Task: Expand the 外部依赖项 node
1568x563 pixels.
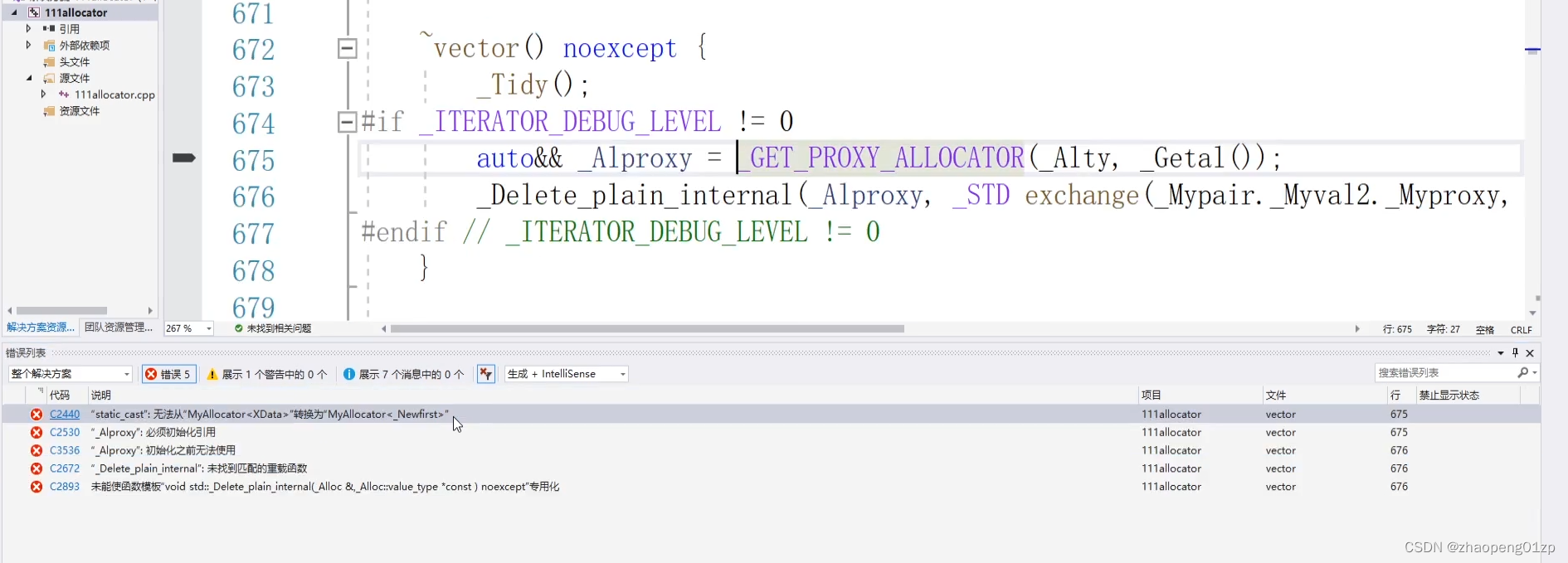Action: pos(28,45)
